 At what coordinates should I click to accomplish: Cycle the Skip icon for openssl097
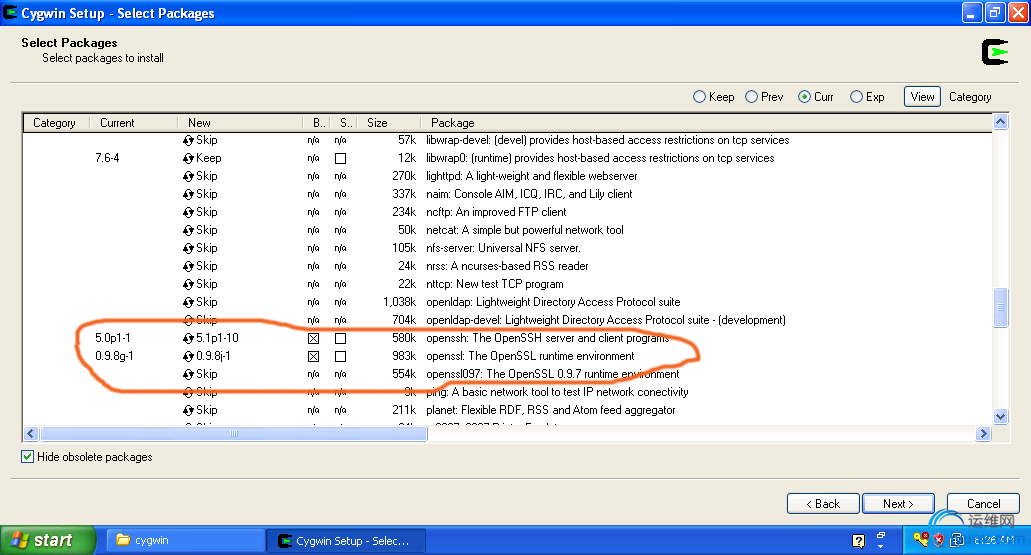click(188, 374)
